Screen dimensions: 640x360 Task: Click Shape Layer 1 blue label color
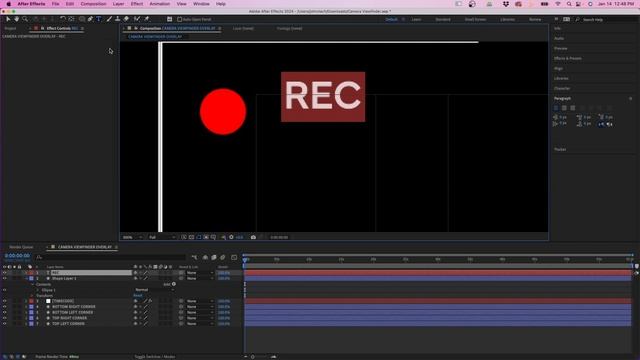pos(31,278)
